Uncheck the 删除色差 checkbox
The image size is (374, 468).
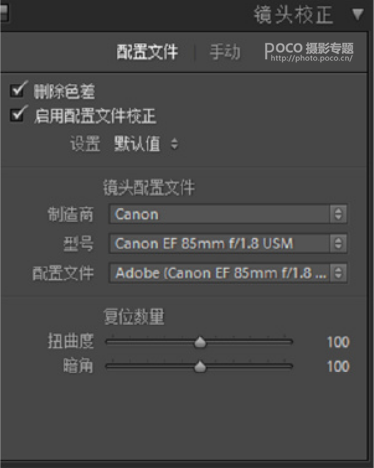coord(17,90)
